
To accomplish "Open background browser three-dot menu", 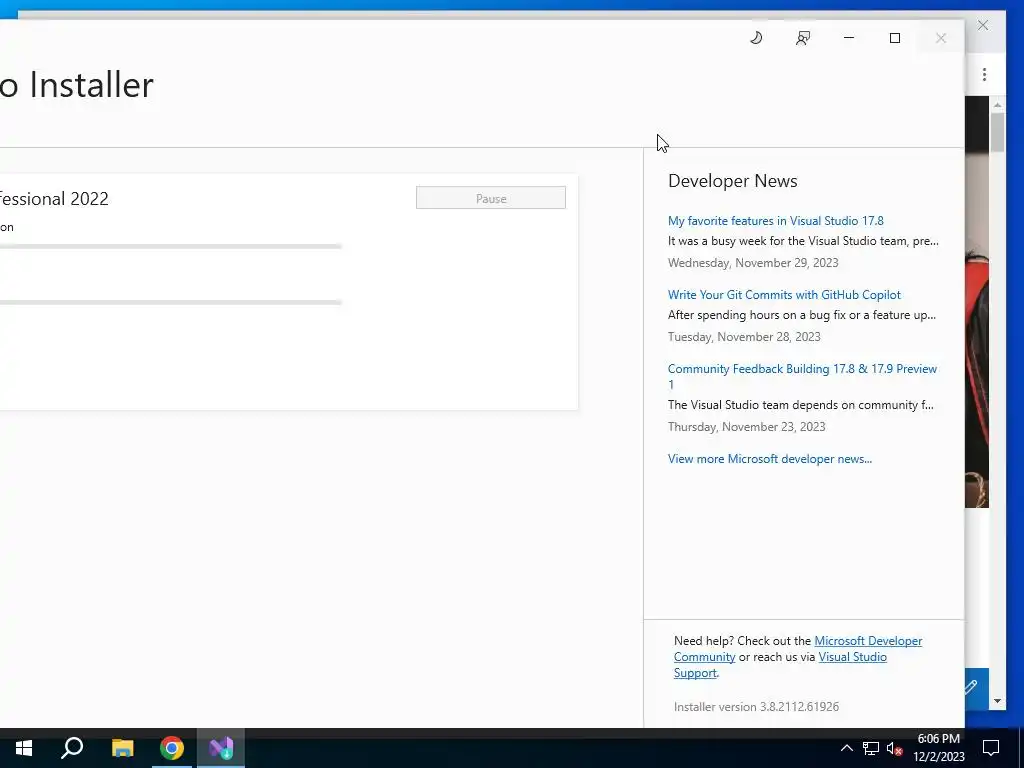I will coord(984,74).
